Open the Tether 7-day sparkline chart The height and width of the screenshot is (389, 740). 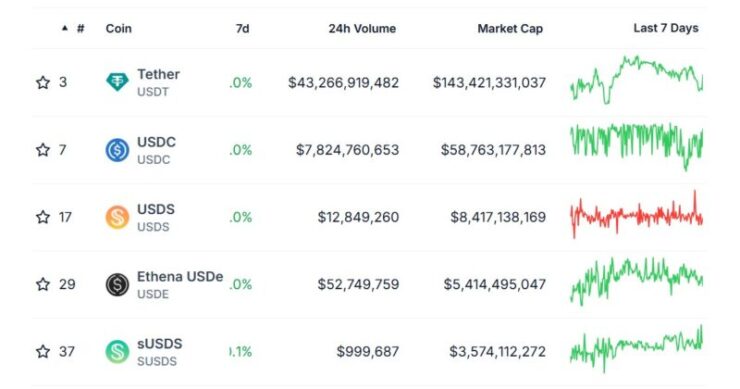636,80
